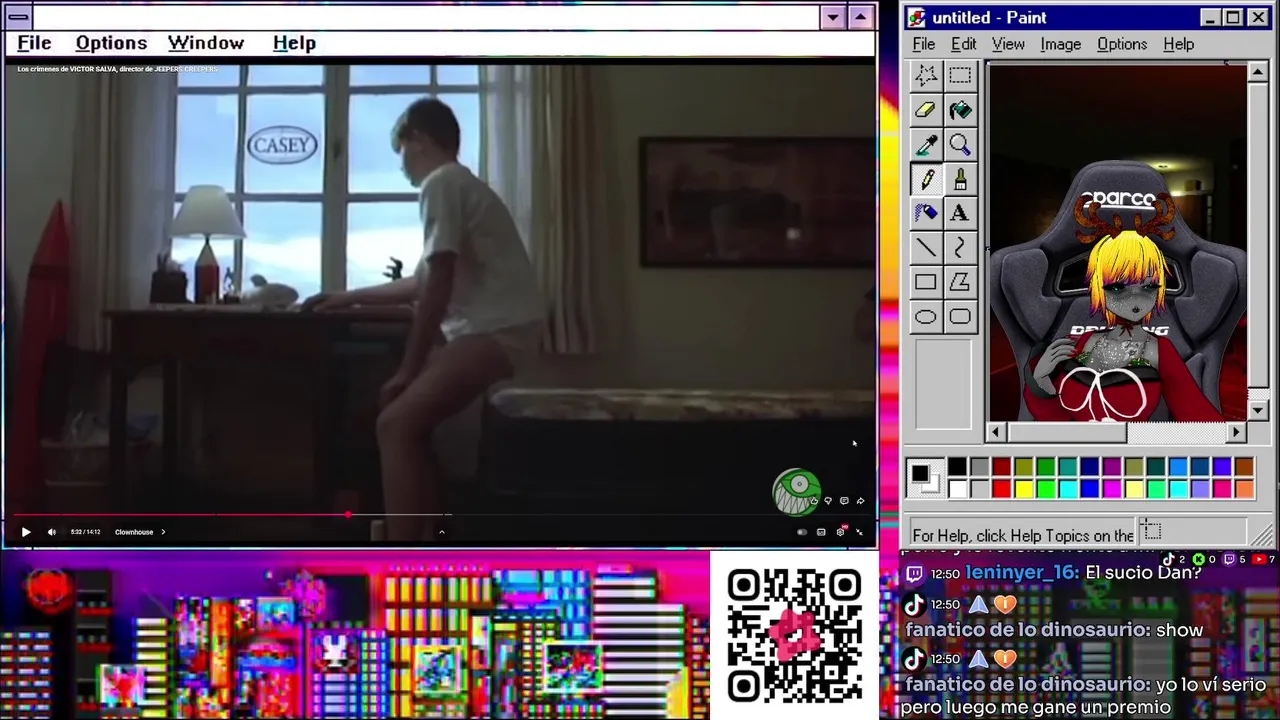
Task: Open video player settings gear
Action: coord(841,531)
